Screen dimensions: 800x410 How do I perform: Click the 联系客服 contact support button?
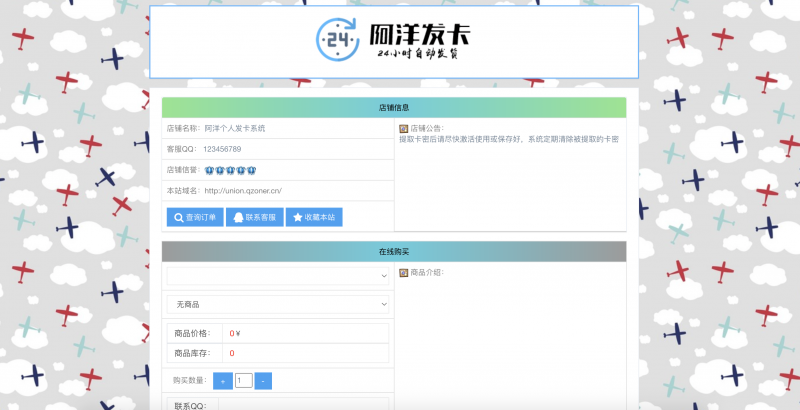click(253, 217)
